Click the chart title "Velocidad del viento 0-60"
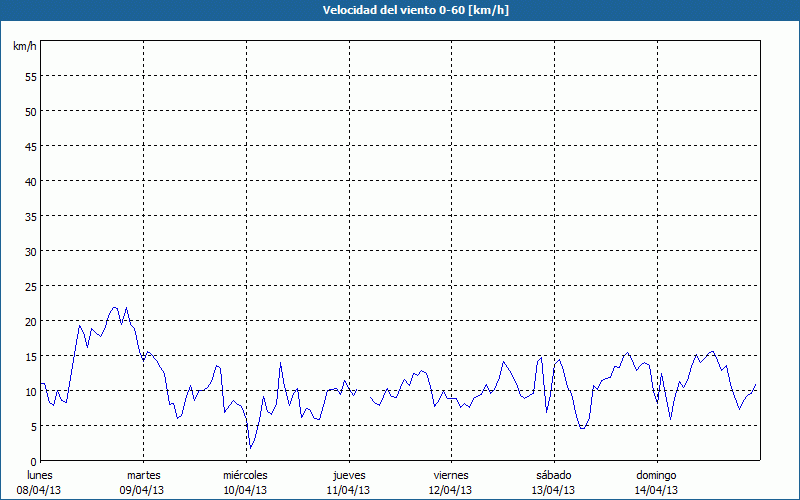Screen dimensions: 800x500 coord(399,10)
